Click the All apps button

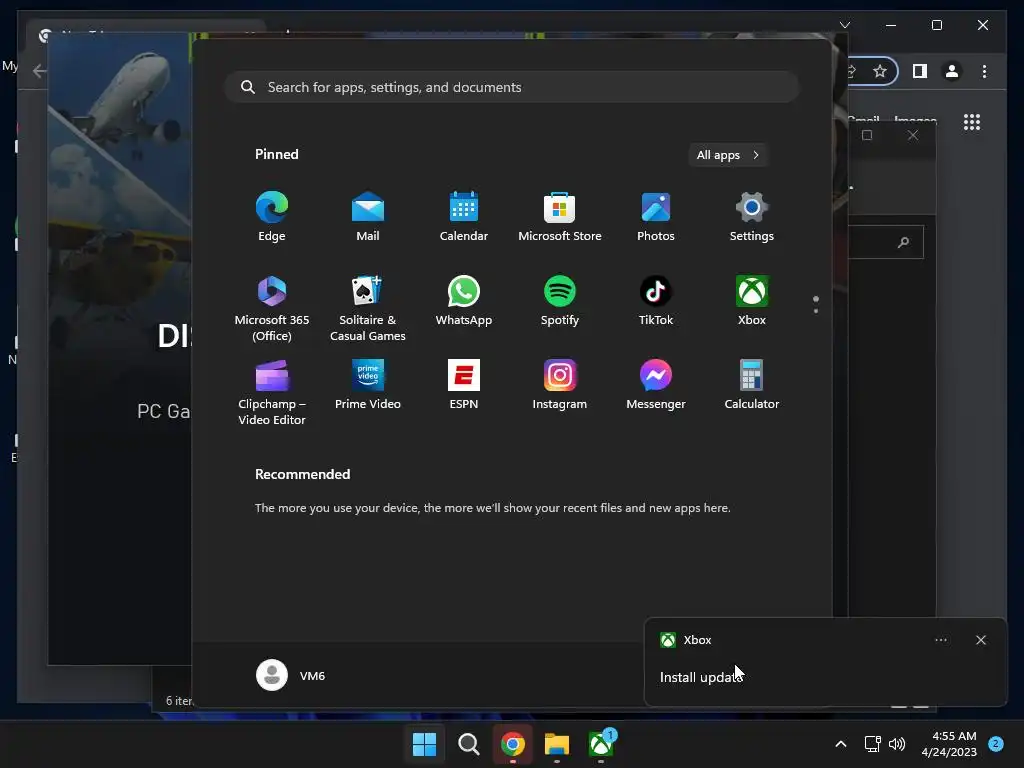tap(728, 155)
